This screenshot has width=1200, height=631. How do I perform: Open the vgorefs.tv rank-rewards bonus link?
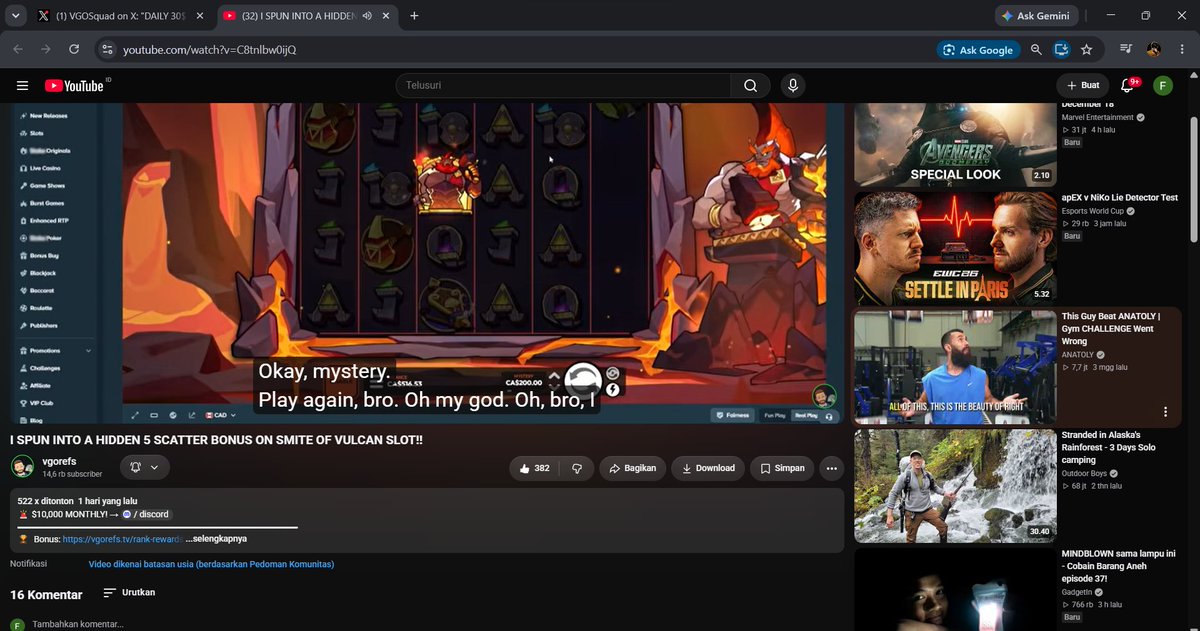pyautogui.click(x=124, y=539)
